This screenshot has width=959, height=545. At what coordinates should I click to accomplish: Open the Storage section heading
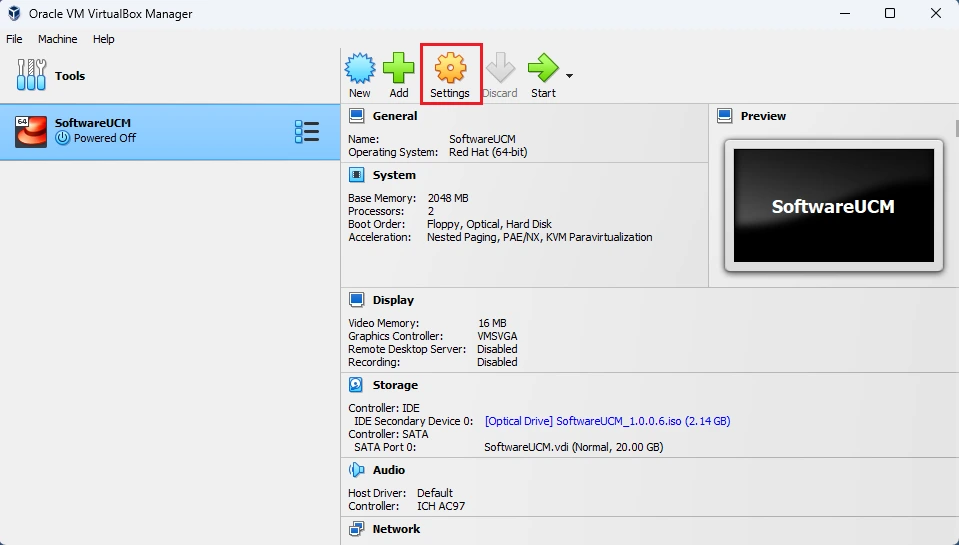tap(395, 385)
